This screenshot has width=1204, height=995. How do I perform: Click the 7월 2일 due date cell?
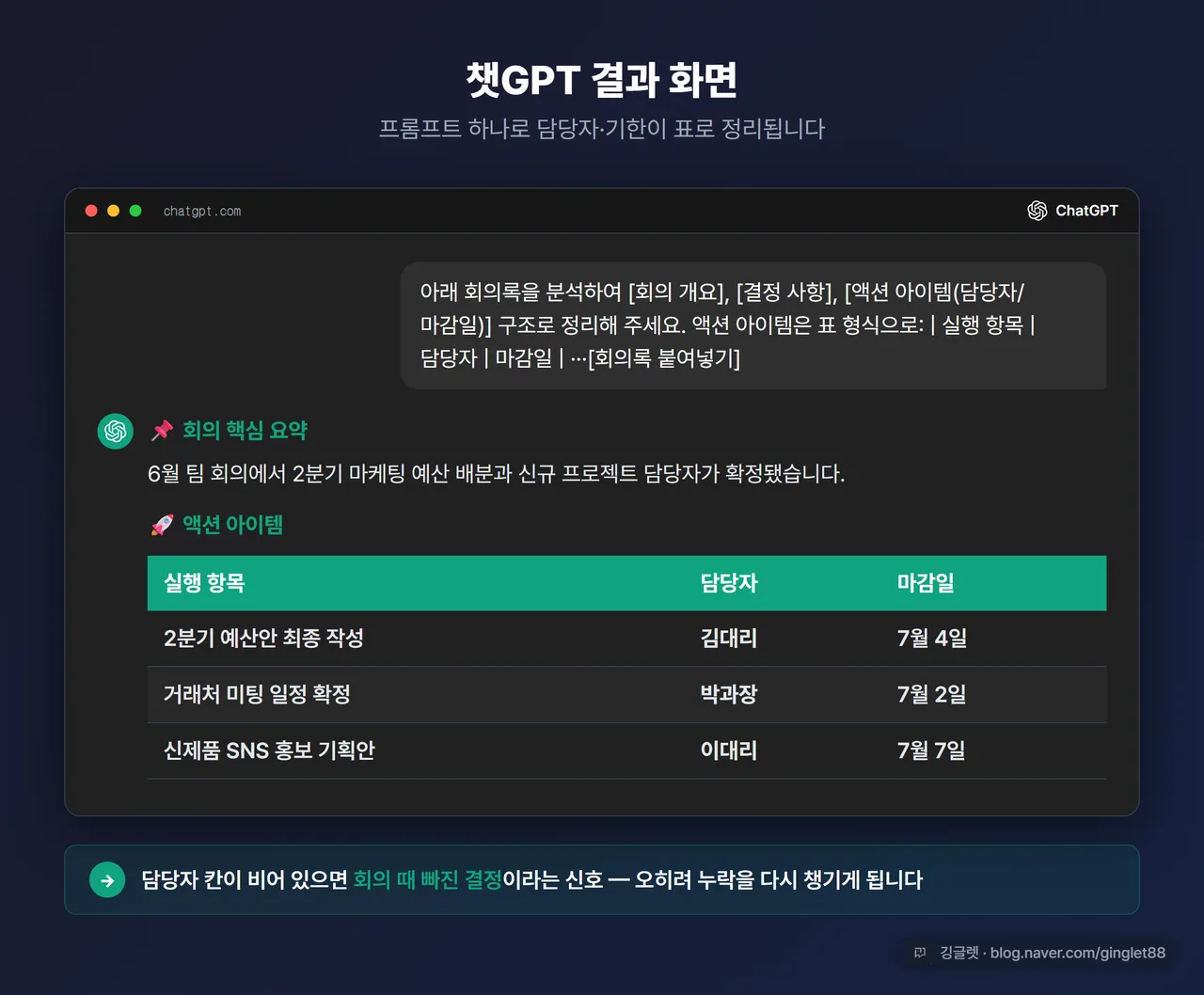(x=931, y=695)
